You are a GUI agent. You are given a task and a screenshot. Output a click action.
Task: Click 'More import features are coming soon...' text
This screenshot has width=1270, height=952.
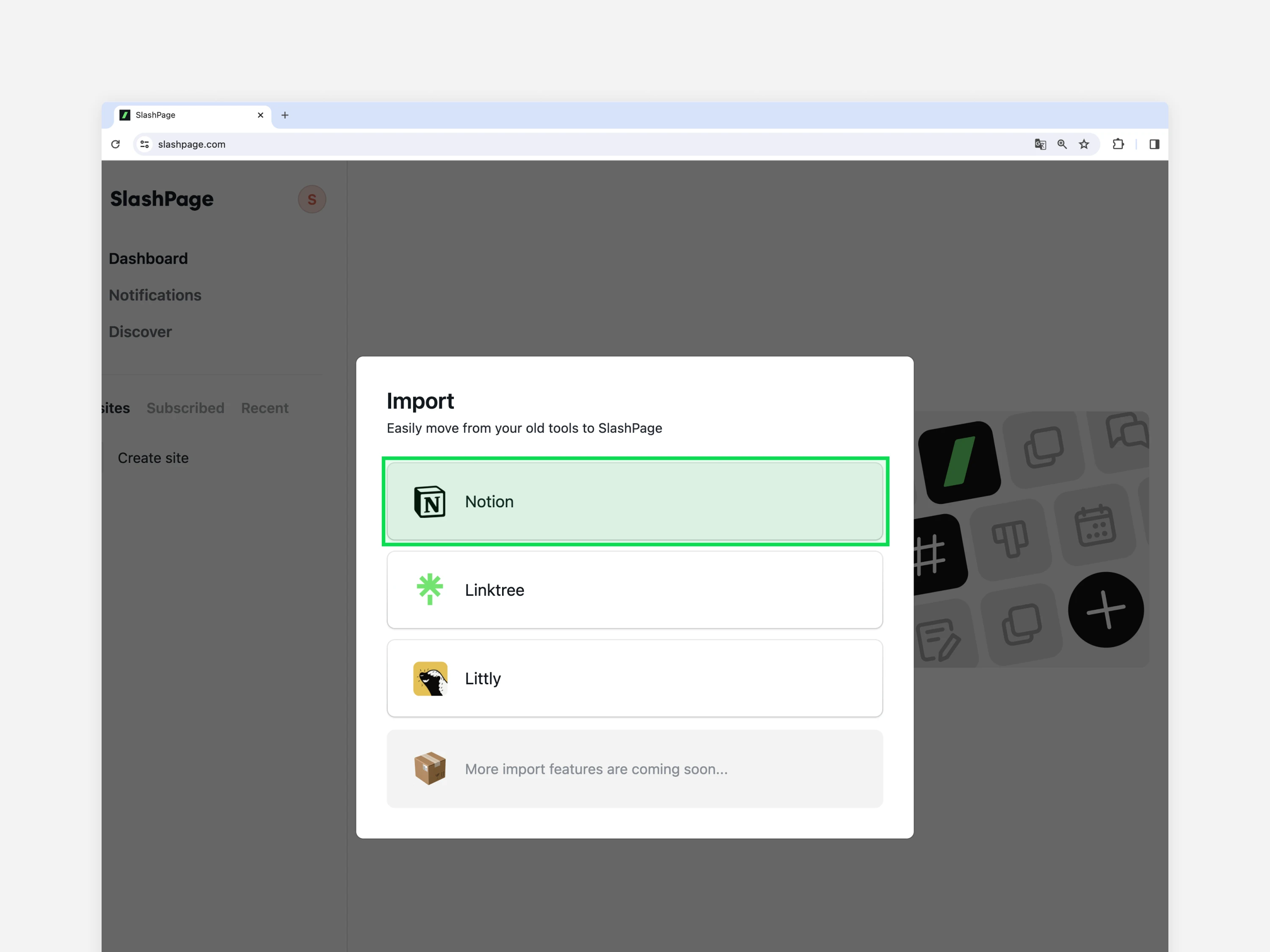tap(596, 769)
